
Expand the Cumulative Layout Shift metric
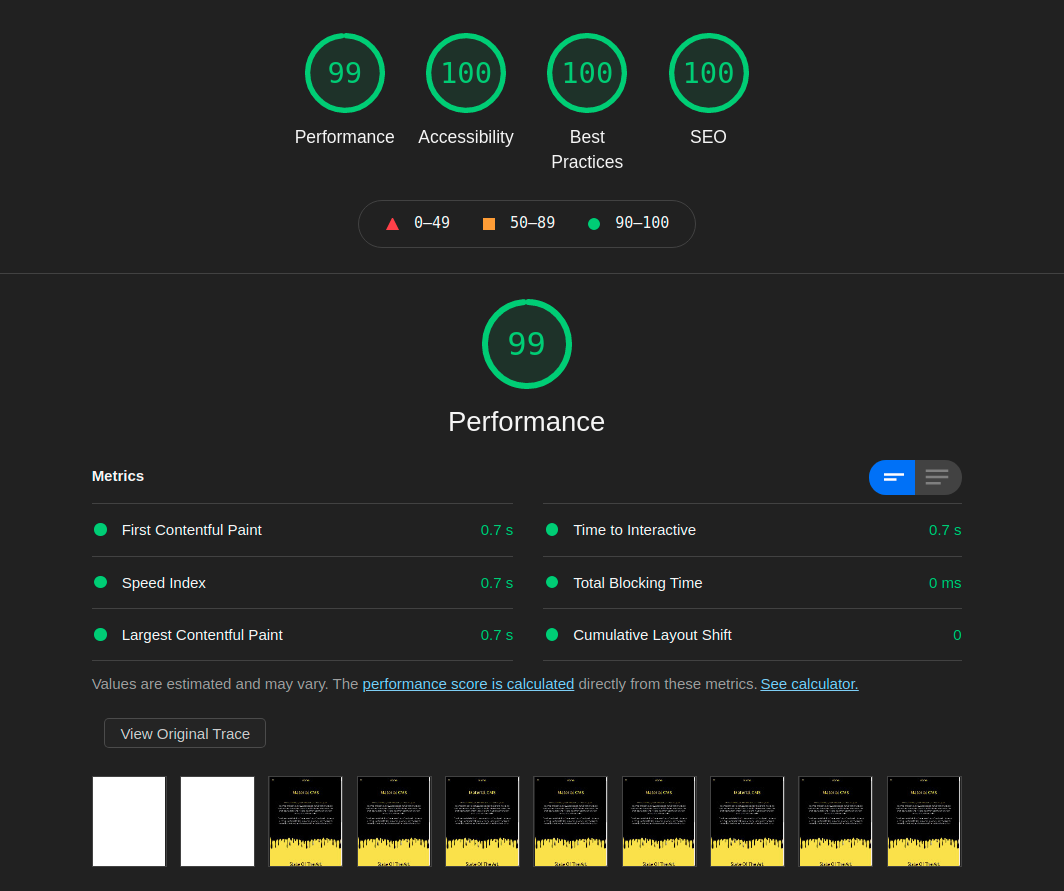click(652, 635)
